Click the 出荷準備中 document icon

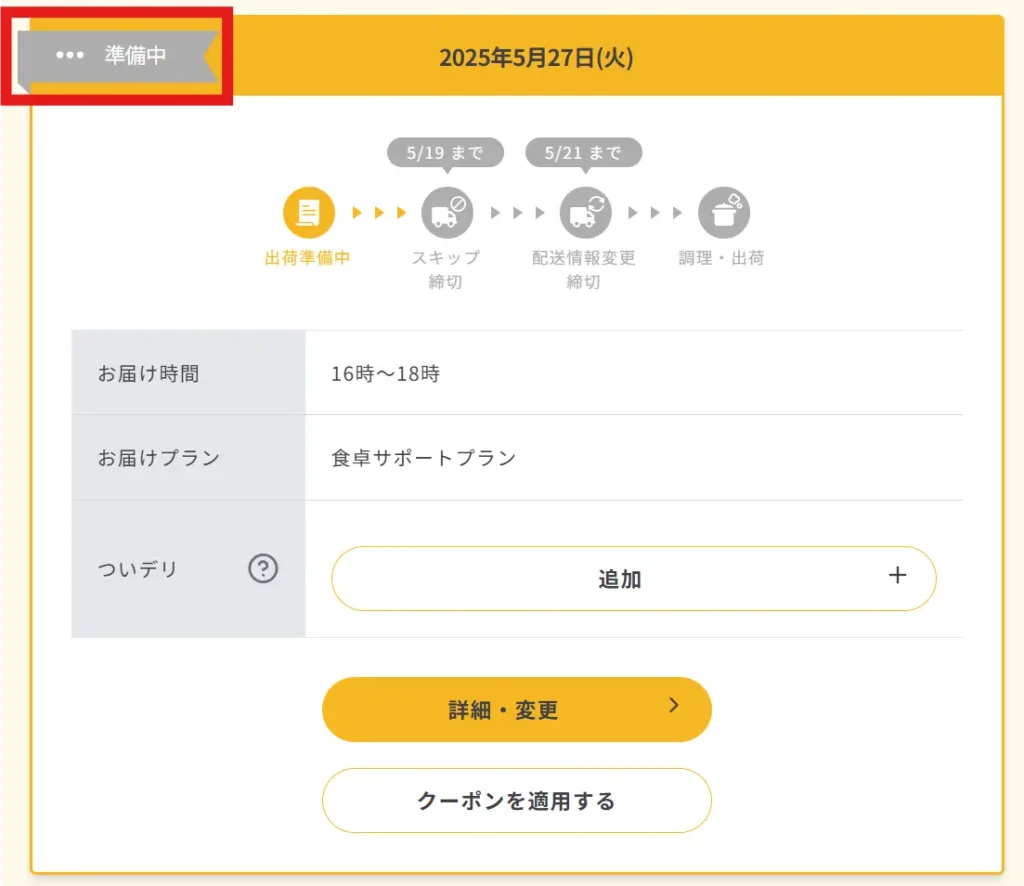307,211
